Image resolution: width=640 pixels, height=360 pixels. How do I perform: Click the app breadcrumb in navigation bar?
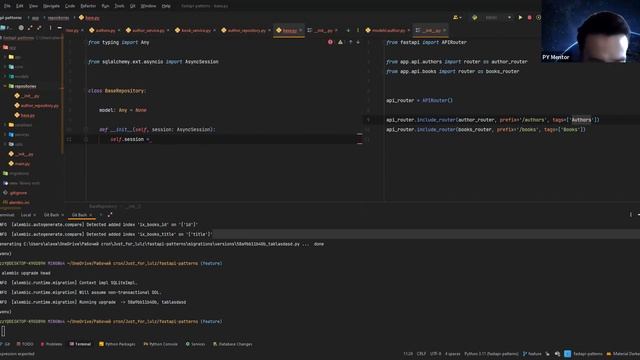click(x=36, y=18)
